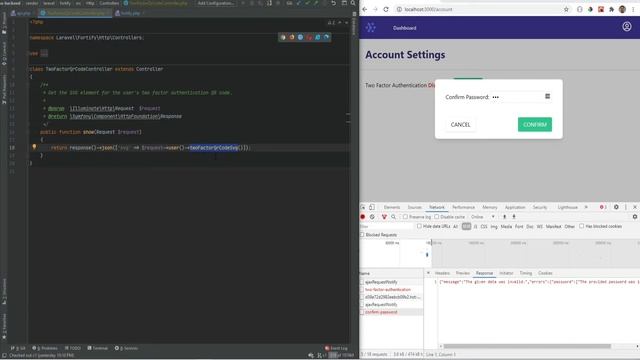The height and width of the screenshot is (360, 640).
Task: Go back in browser history
Action: click(364, 9)
